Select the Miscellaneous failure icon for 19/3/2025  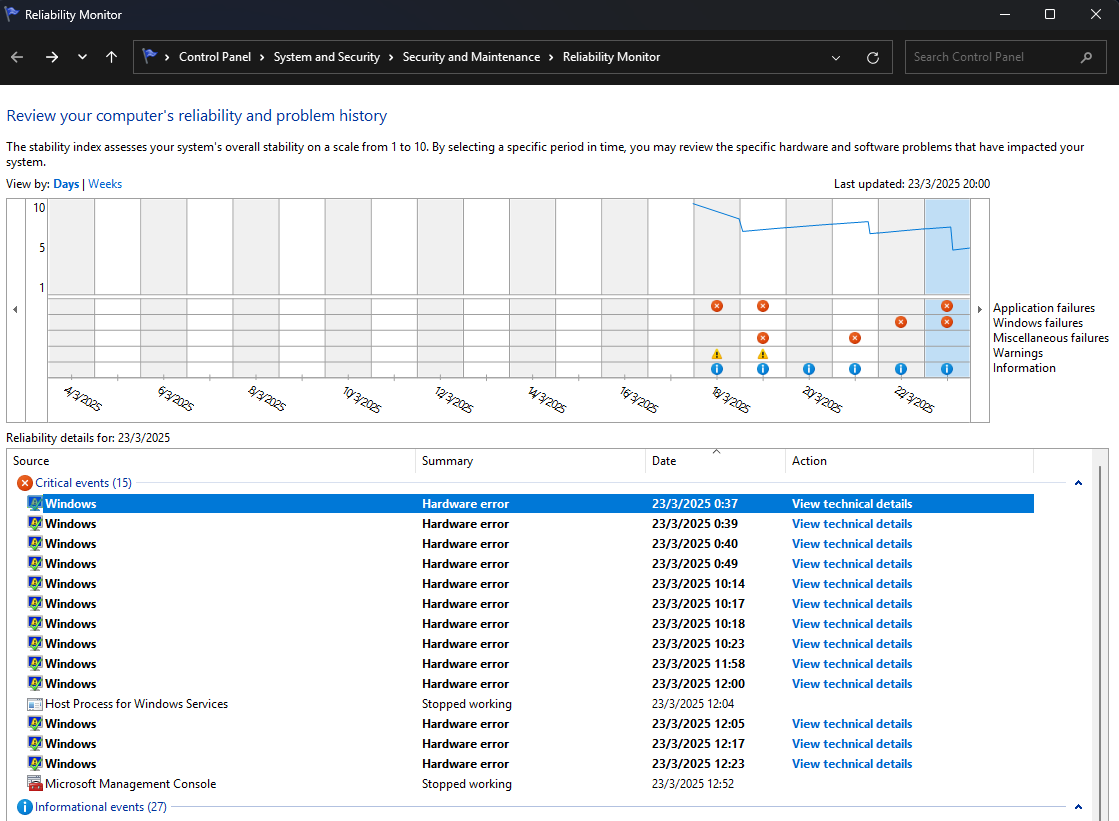click(x=763, y=338)
